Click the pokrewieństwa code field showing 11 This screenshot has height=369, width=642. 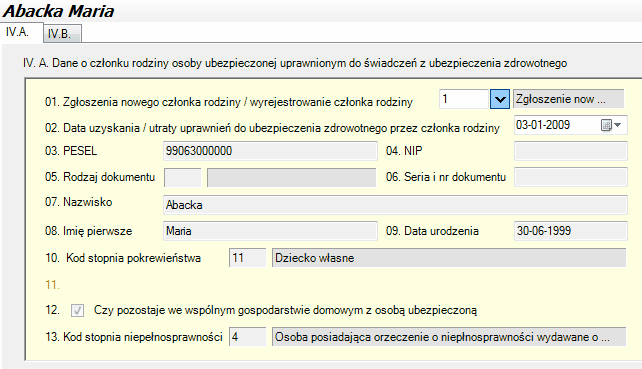248,258
